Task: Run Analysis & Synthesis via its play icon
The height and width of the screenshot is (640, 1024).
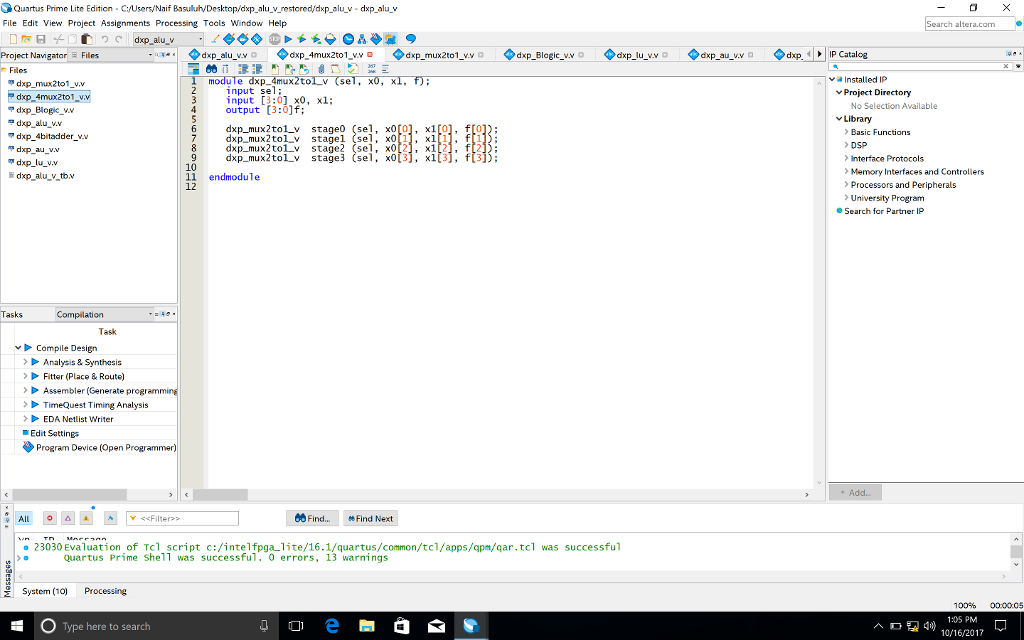Action: [x=36, y=362]
